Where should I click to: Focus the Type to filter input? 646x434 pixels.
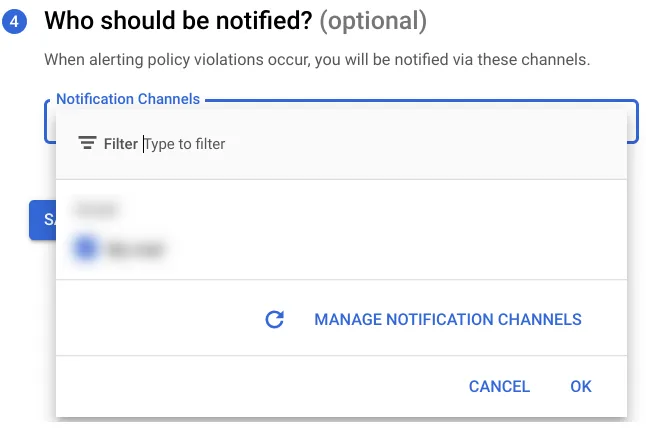click(x=300, y=144)
